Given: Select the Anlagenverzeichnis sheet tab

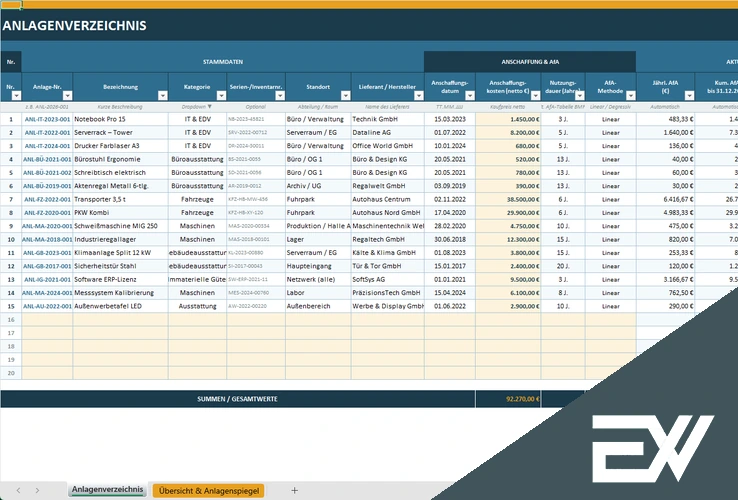Looking at the screenshot, I should coord(107,490).
